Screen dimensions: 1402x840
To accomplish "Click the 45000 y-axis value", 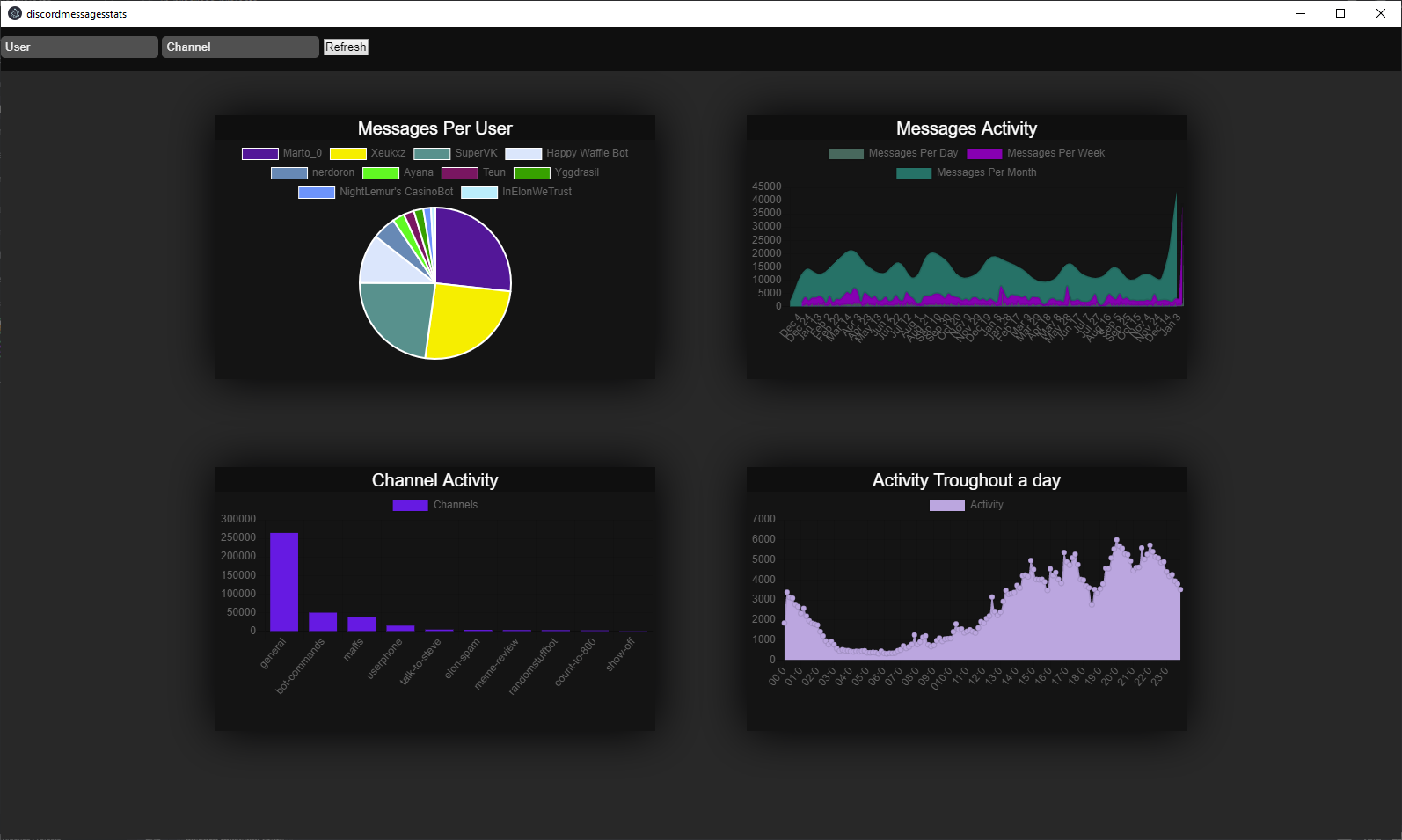I will [766, 186].
